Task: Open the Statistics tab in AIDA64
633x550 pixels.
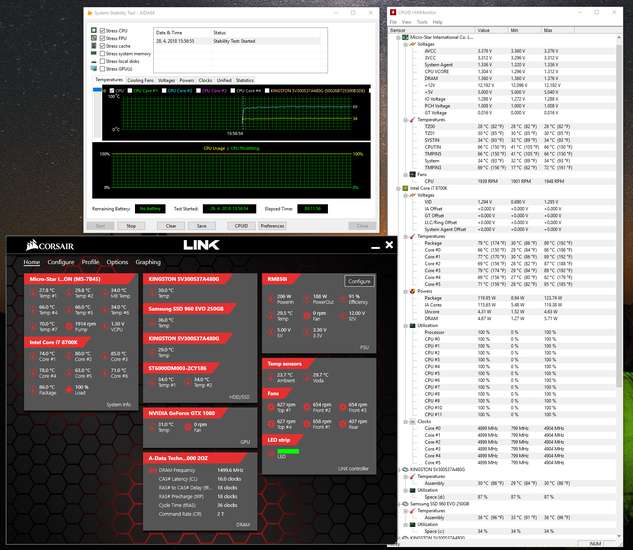Action: click(245, 80)
